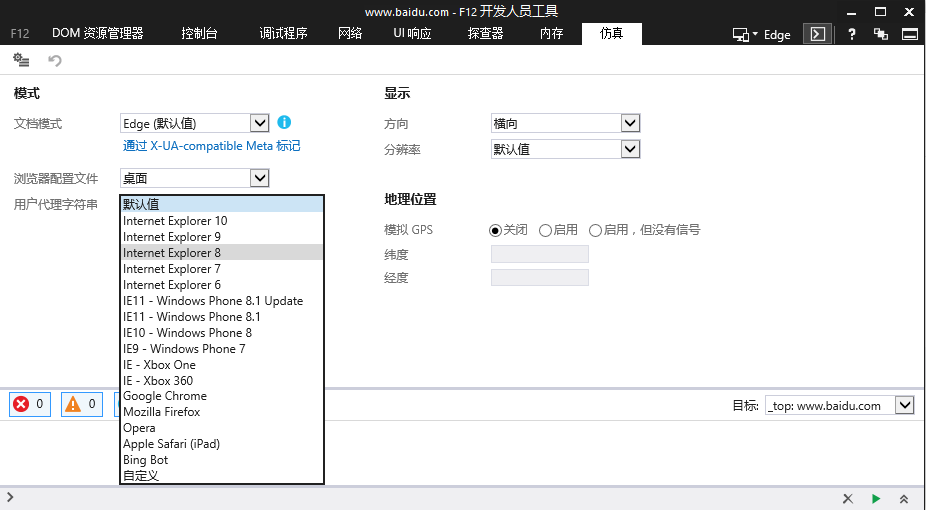This screenshot has height=510, width=926.
Task: Switch to the 内存 tab
Action: coord(551,34)
